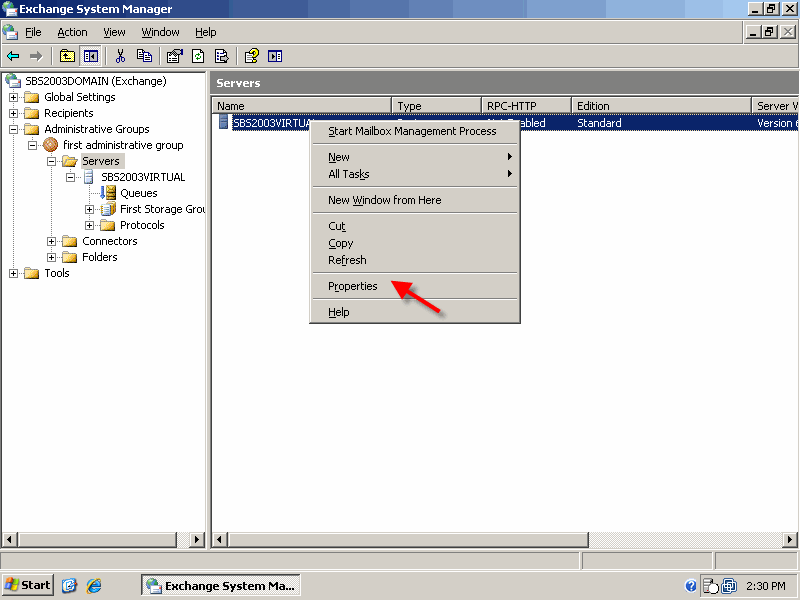Viewport: 800px width, 600px height.
Task: Expand the Recipients node
Action: coord(14,113)
